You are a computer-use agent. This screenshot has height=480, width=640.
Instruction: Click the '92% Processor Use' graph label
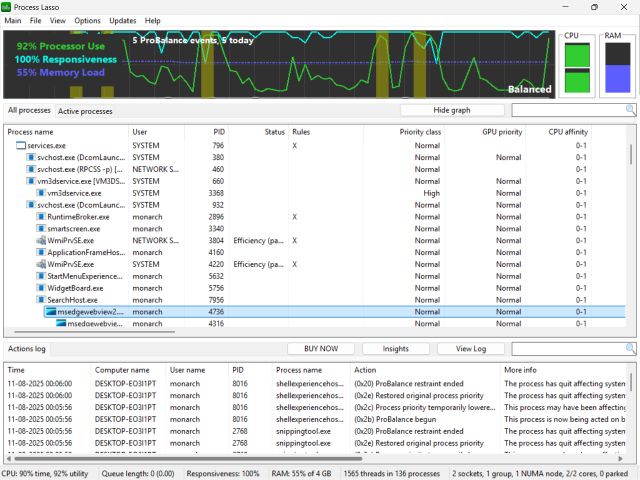[61, 46]
